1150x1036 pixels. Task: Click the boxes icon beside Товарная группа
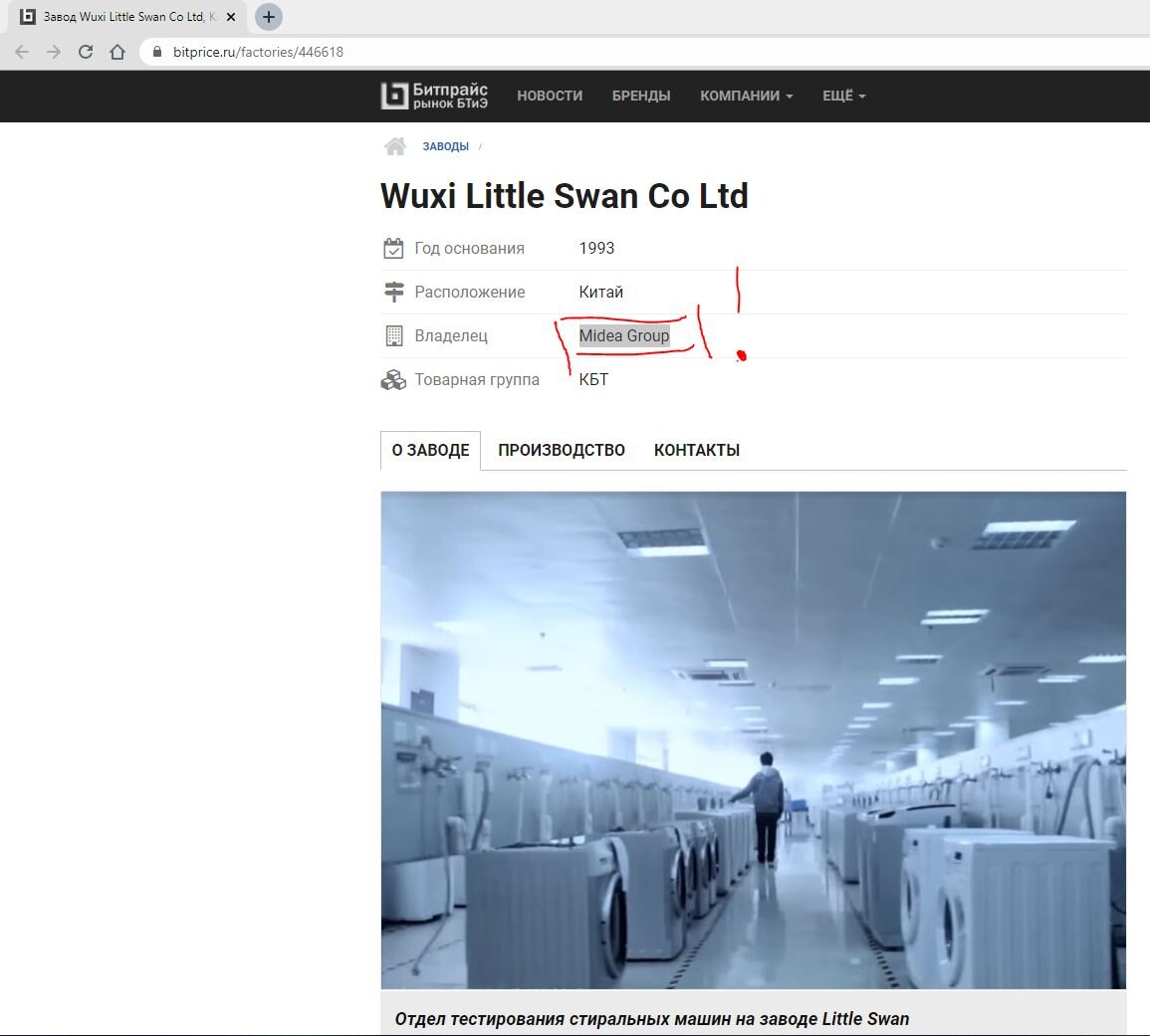click(393, 380)
